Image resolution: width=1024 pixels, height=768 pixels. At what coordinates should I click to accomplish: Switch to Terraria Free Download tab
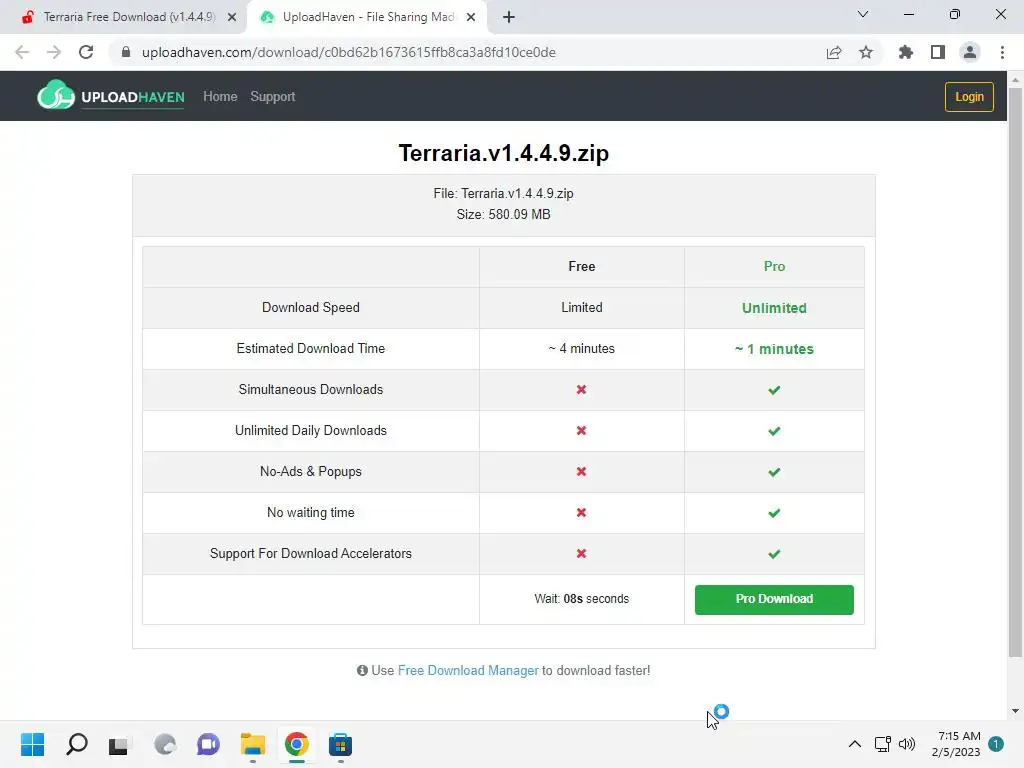tap(129, 17)
